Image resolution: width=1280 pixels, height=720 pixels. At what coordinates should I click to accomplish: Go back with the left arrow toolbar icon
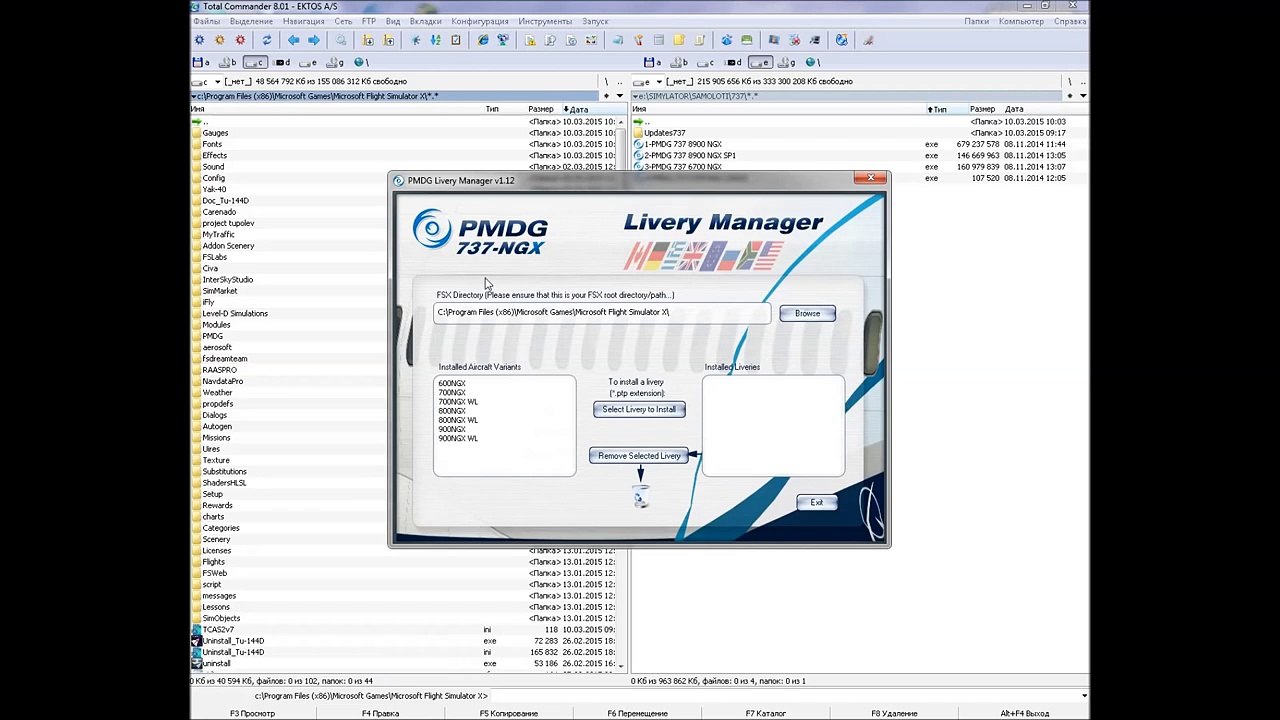(293, 40)
